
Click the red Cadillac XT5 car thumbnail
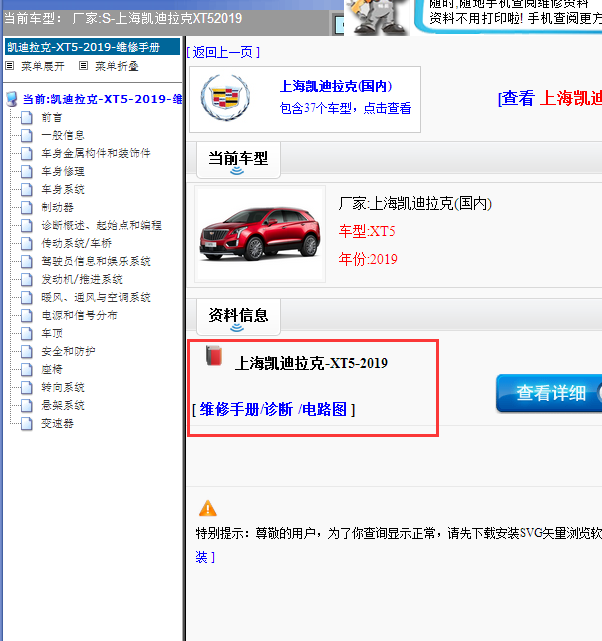[x=260, y=234]
